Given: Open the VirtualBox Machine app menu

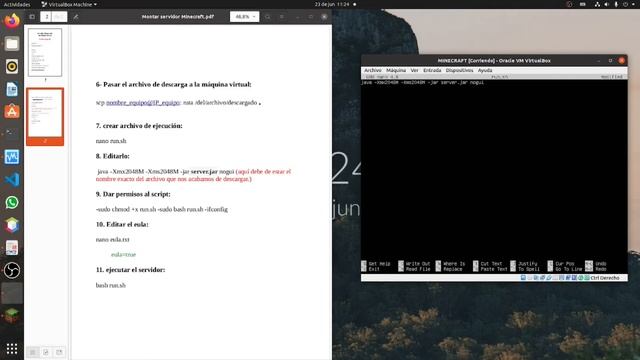Looking at the screenshot, I should (x=69, y=4).
